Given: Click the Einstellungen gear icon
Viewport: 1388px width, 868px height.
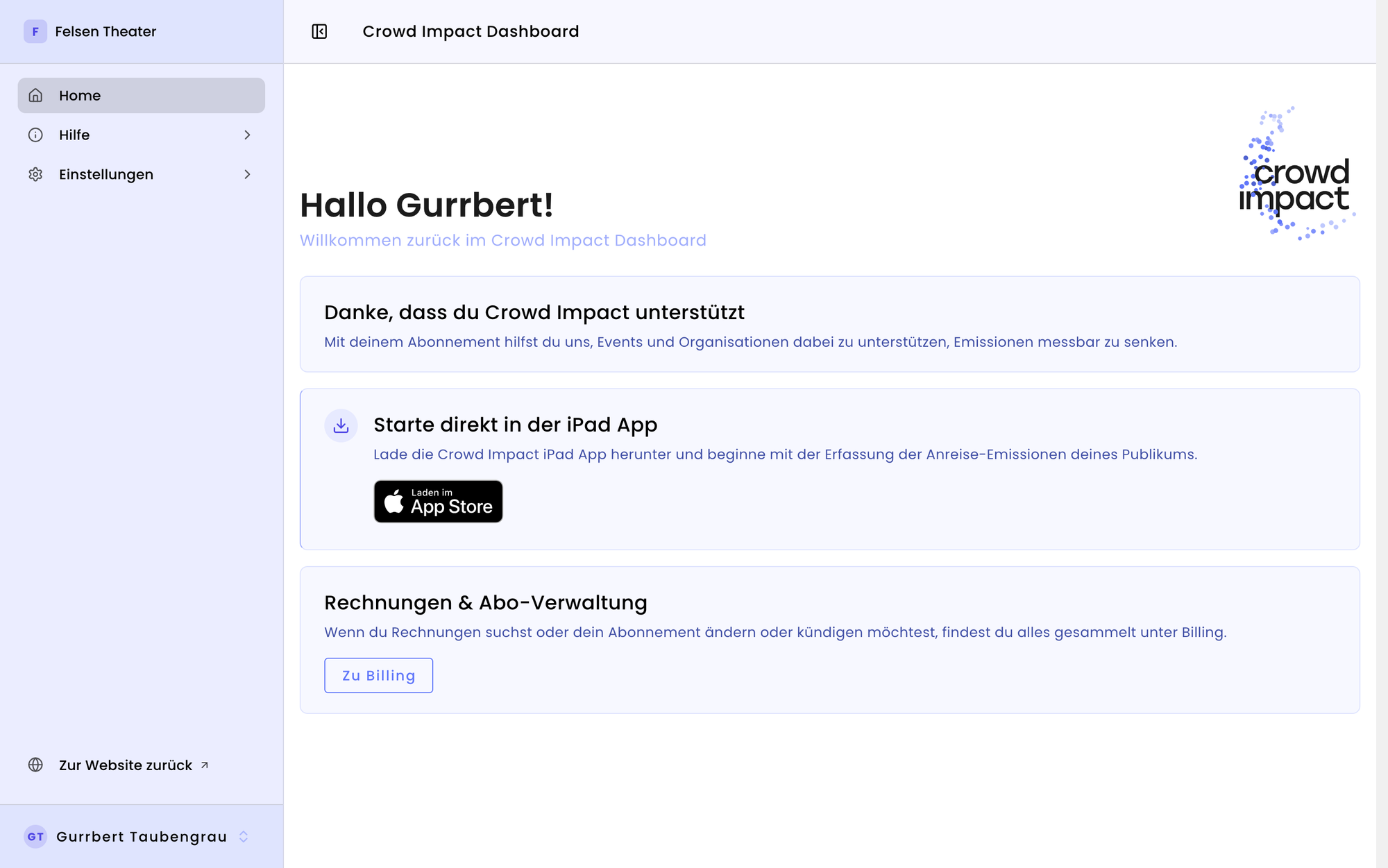Looking at the screenshot, I should point(35,175).
